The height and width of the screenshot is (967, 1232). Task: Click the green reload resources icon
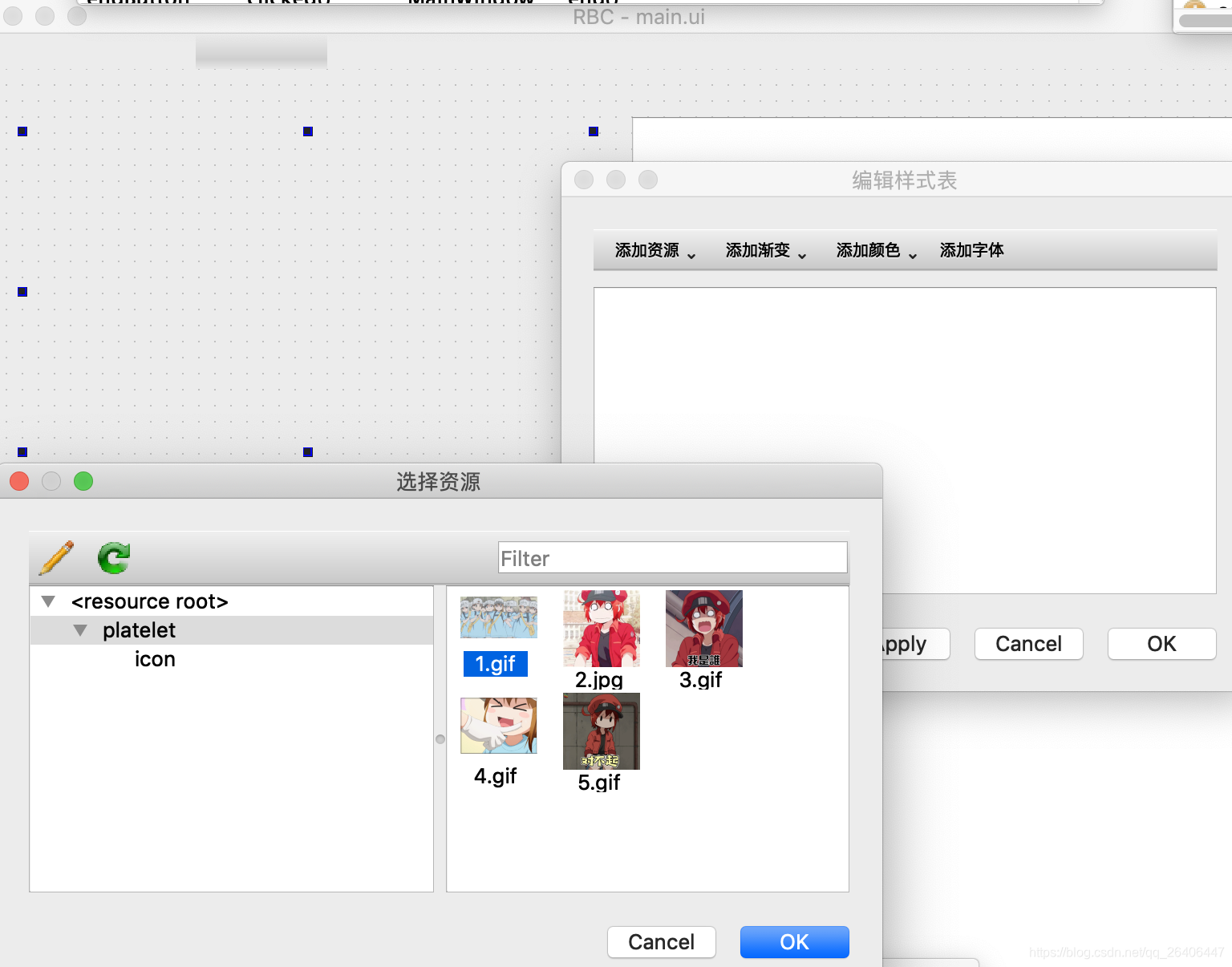coord(114,557)
